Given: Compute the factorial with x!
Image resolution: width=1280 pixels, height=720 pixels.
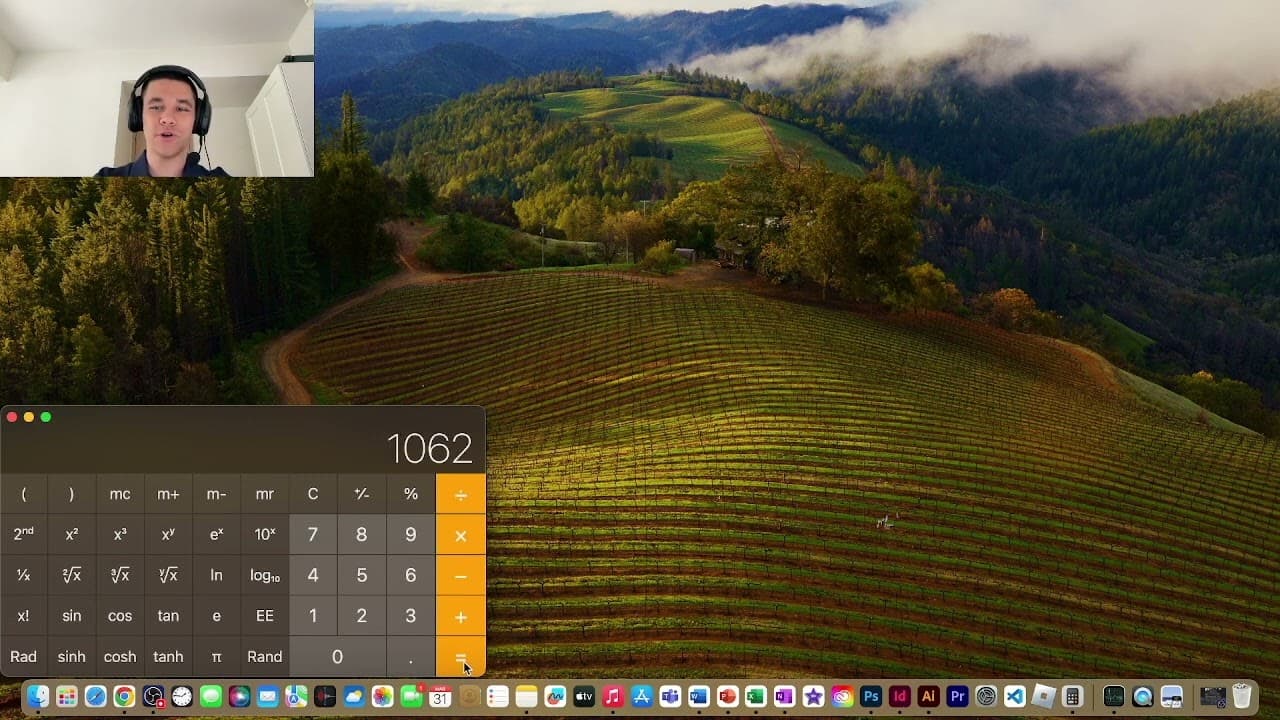Looking at the screenshot, I should tap(24, 617).
